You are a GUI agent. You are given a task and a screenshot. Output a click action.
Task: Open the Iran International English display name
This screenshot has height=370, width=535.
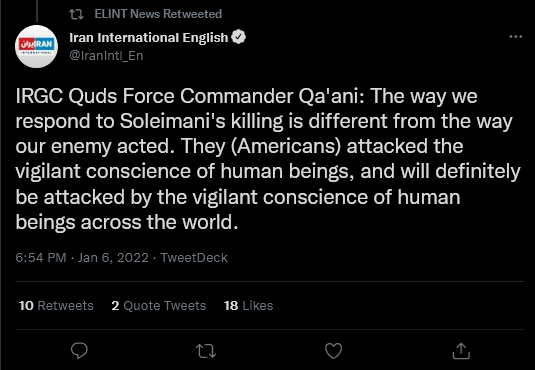click(x=148, y=37)
